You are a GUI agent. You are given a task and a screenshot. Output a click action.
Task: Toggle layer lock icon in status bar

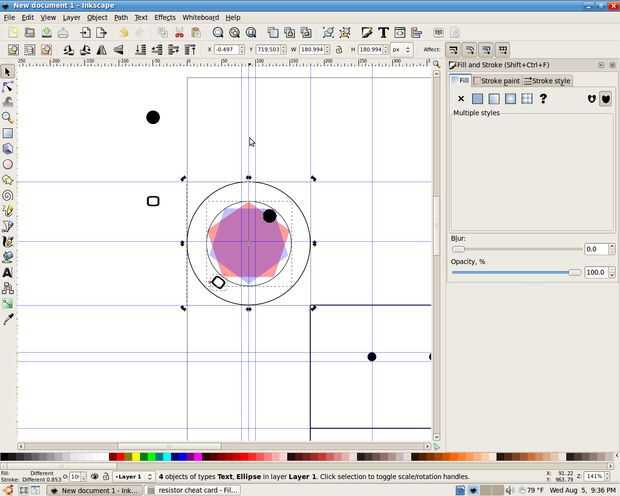pos(106,477)
